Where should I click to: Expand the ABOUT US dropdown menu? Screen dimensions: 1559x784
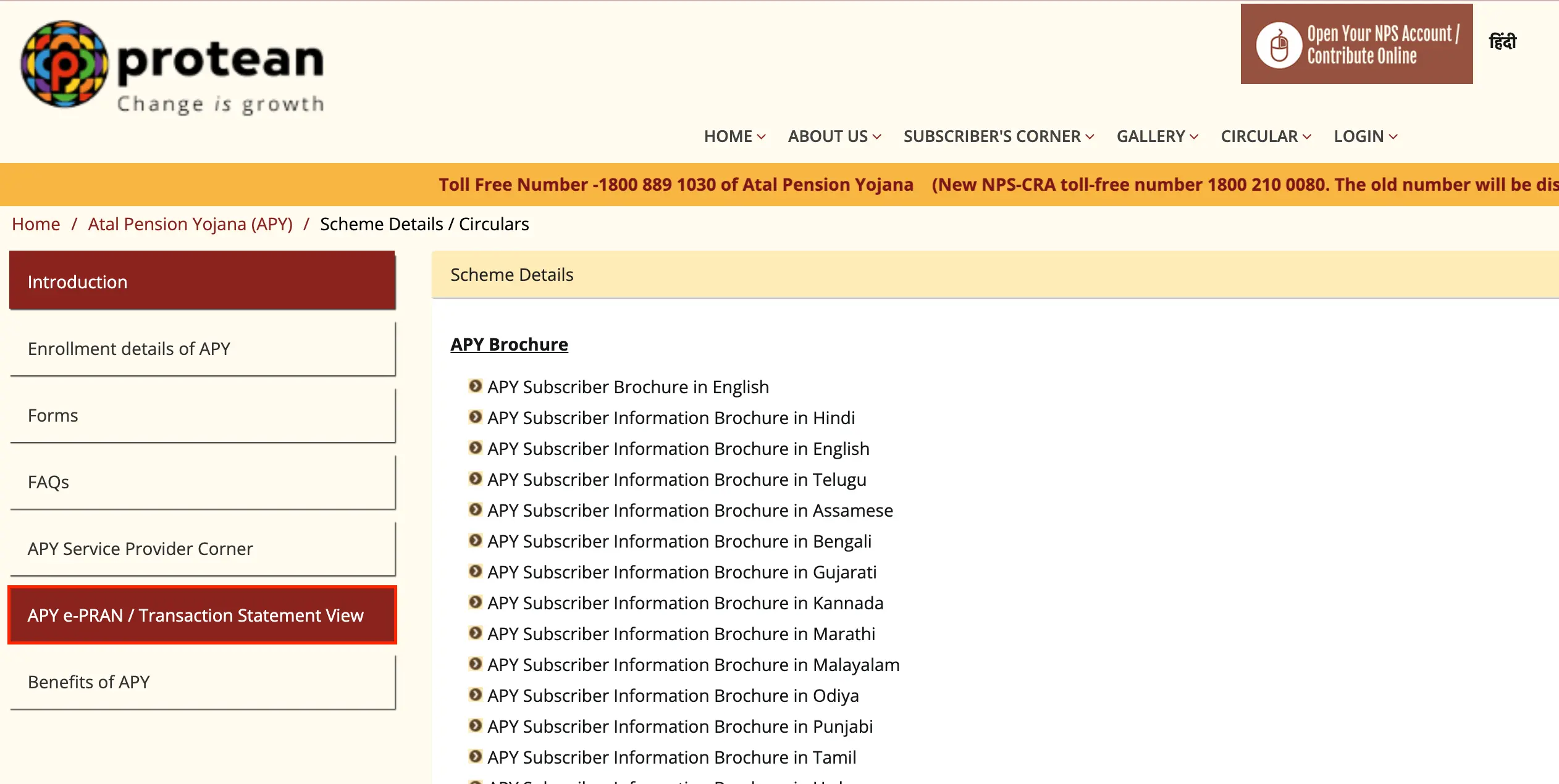[x=834, y=136]
